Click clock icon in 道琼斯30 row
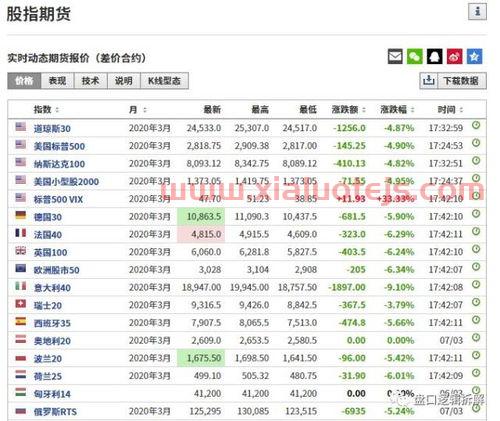The image size is (500, 421). click(x=476, y=126)
